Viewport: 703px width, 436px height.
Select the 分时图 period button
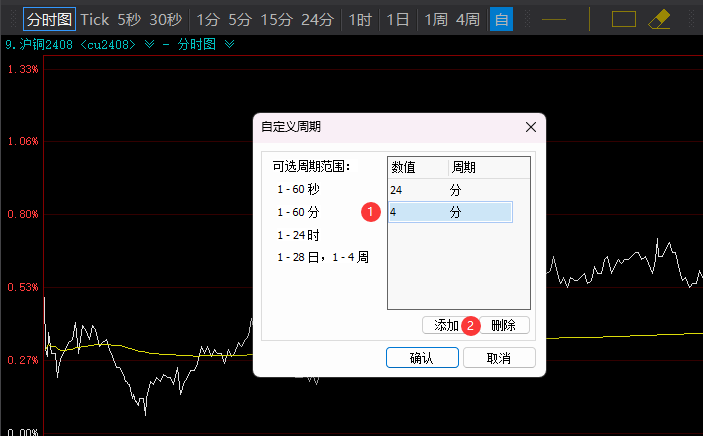[49, 19]
